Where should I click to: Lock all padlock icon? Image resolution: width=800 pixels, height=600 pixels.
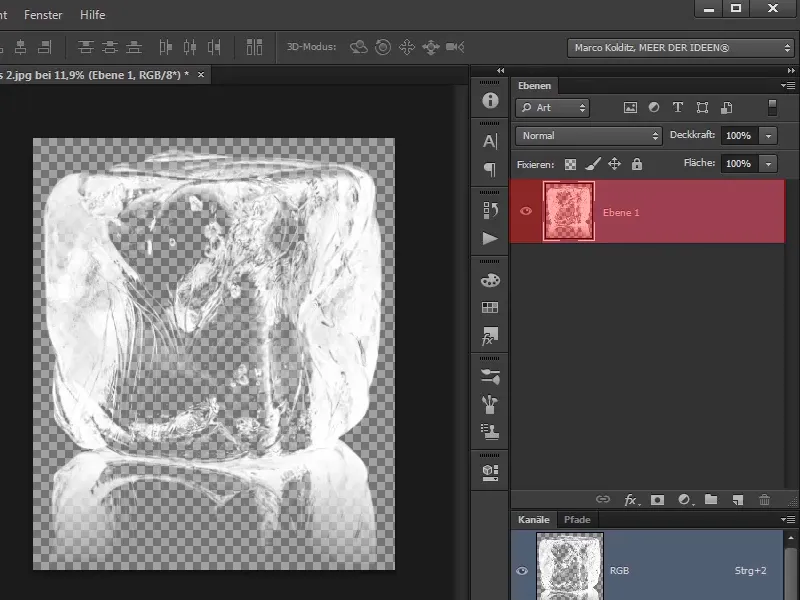point(637,164)
